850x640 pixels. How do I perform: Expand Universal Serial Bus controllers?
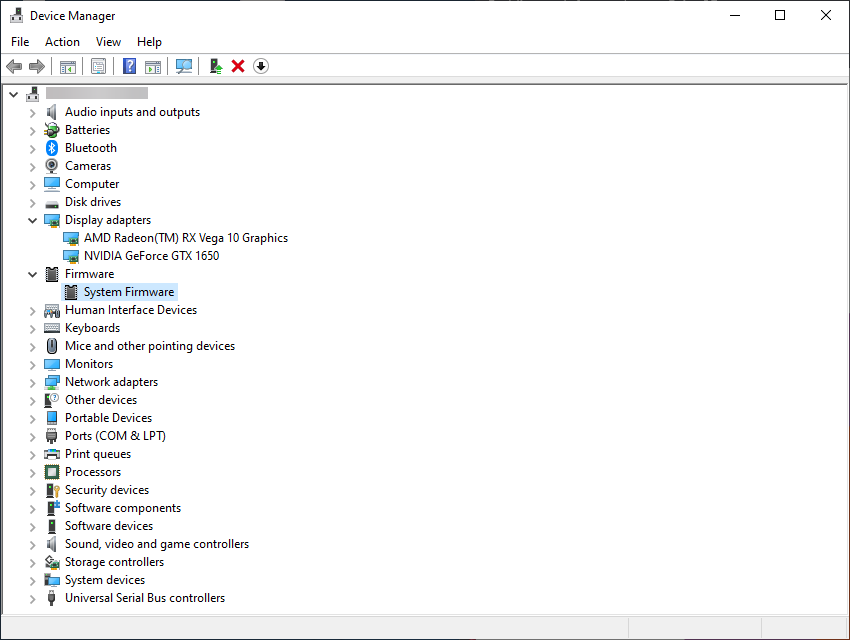tap(33, 598)
